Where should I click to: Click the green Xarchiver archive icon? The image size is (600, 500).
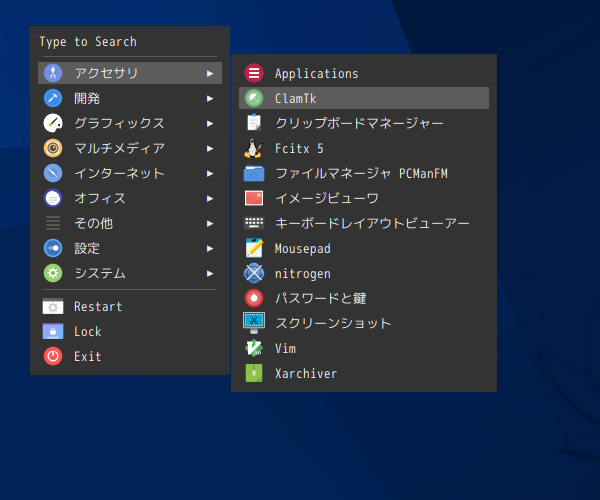click(254, 373)
